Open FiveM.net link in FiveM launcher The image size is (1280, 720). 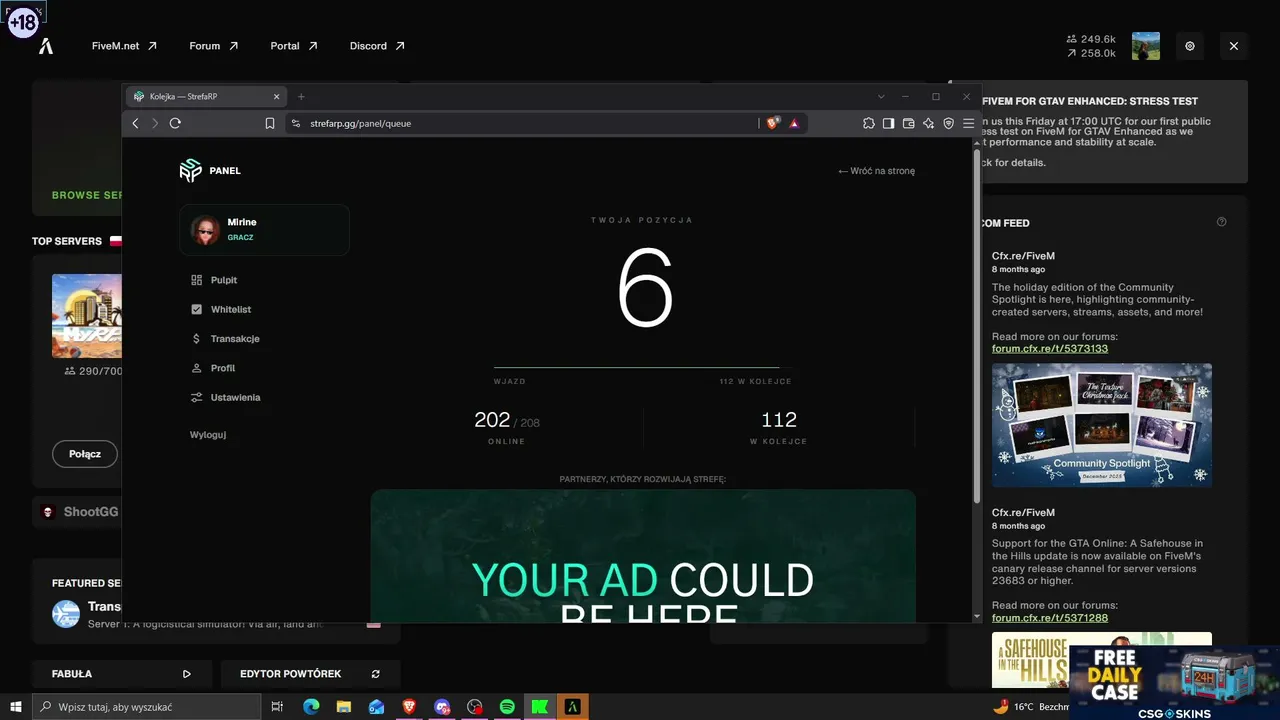tap(124, 46)
